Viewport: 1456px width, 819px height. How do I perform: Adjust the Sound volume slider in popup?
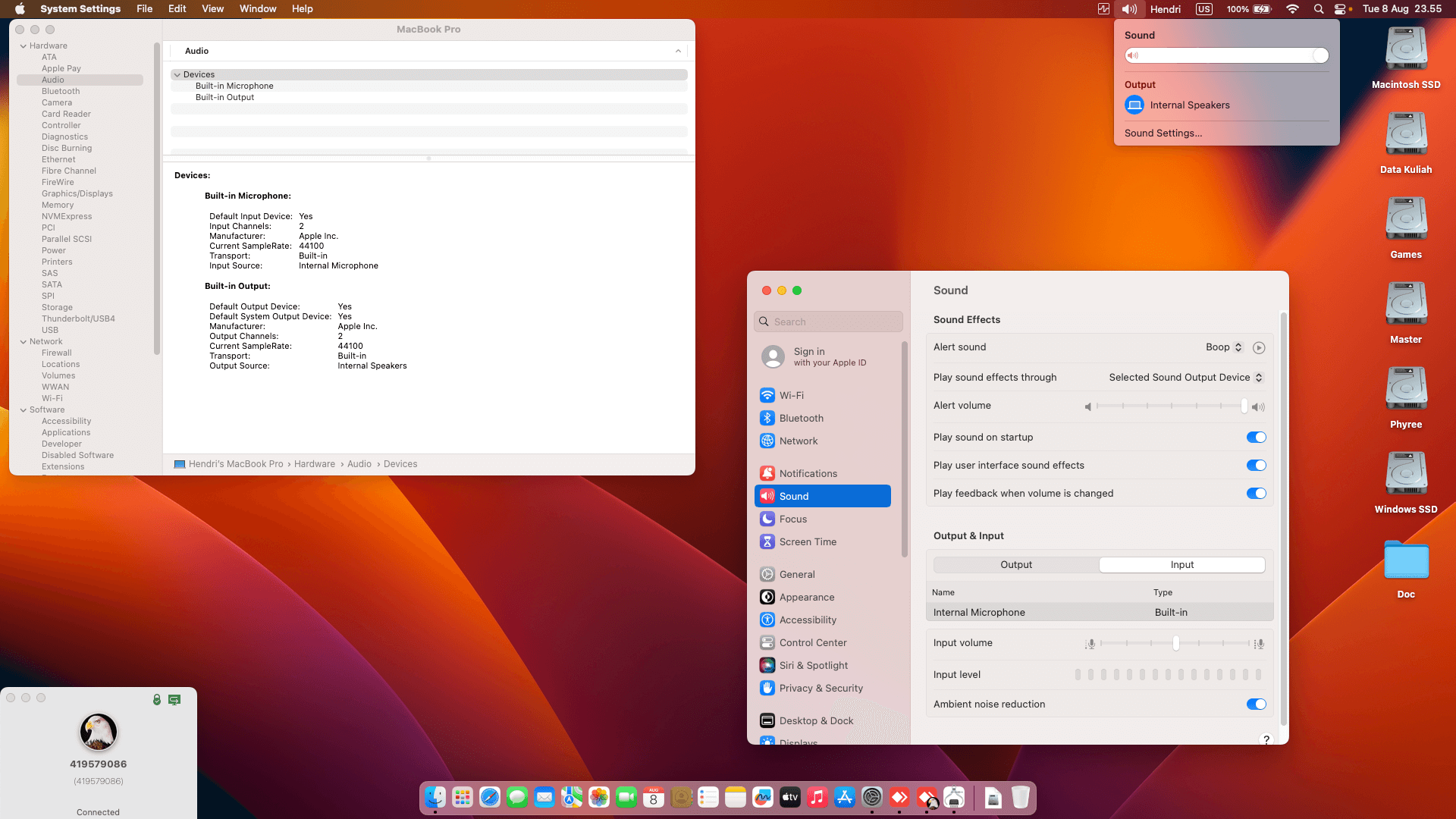pyautogui.click(x=1227, y=55)
